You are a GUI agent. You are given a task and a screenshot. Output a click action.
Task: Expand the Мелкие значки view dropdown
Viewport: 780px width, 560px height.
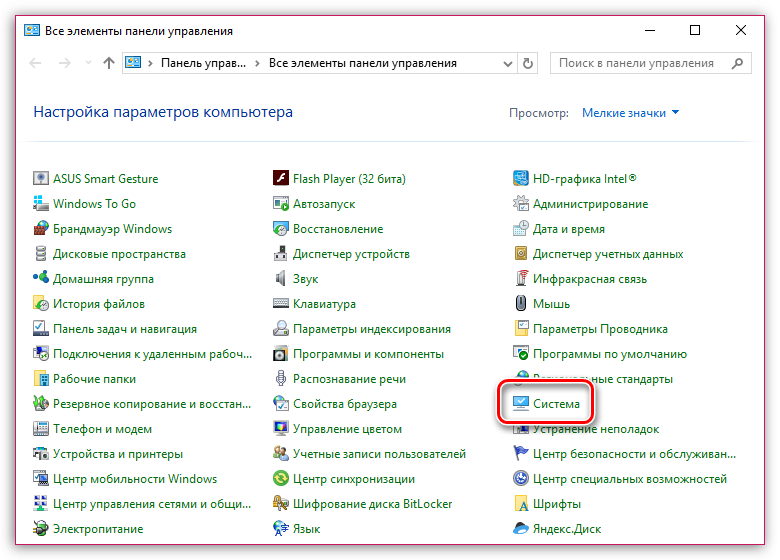(676, 113)
